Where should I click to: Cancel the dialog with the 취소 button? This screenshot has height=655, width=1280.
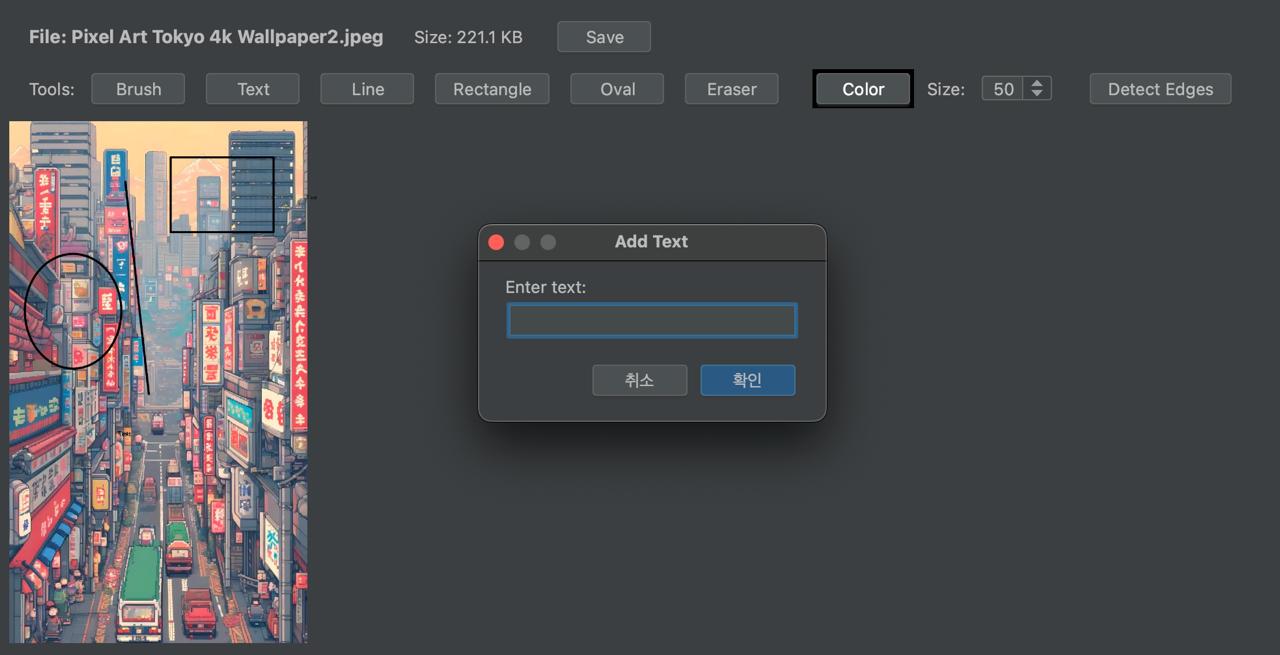pyautogui.click(x=639, y=380)
